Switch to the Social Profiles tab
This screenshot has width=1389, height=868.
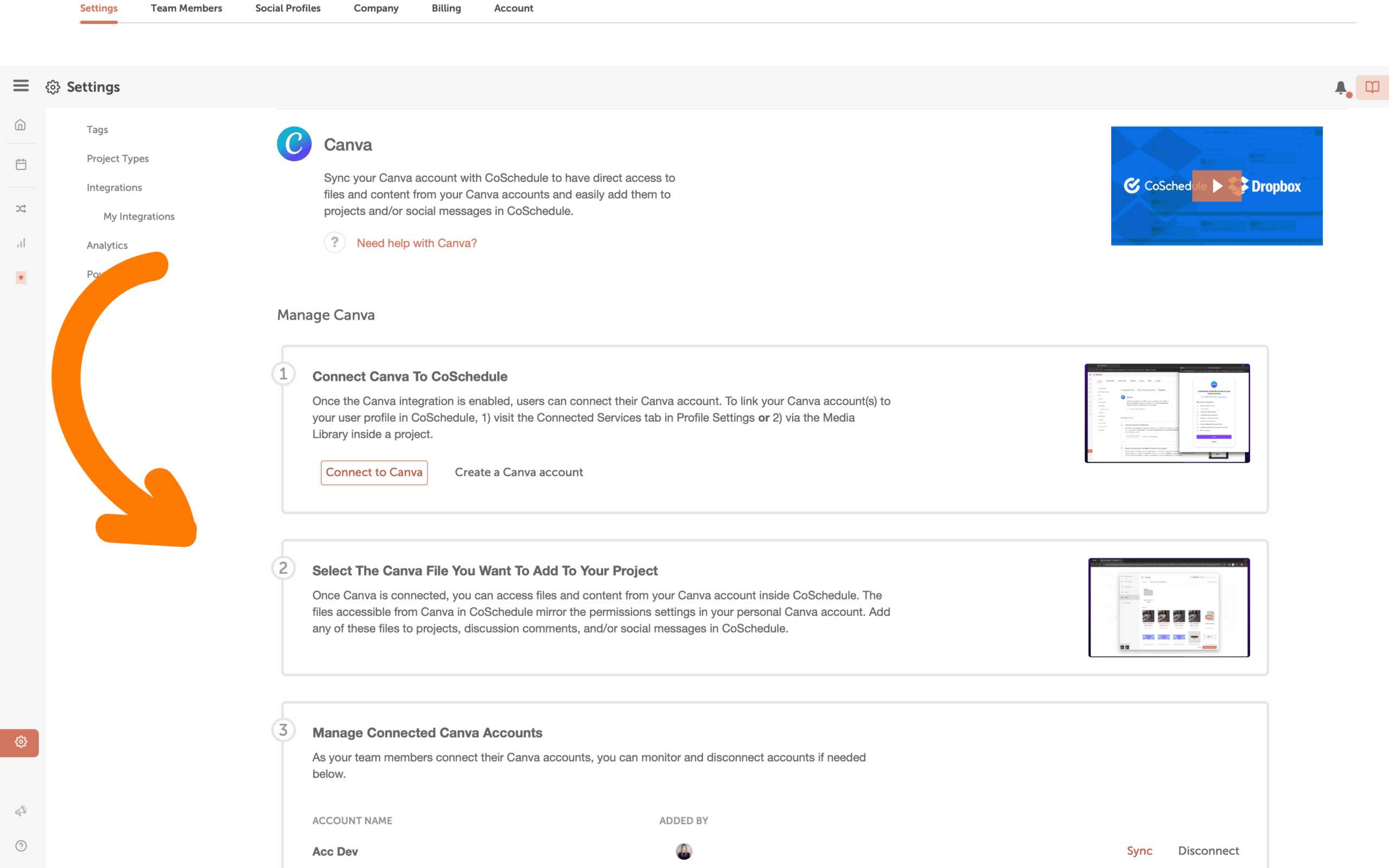(288, 8)
